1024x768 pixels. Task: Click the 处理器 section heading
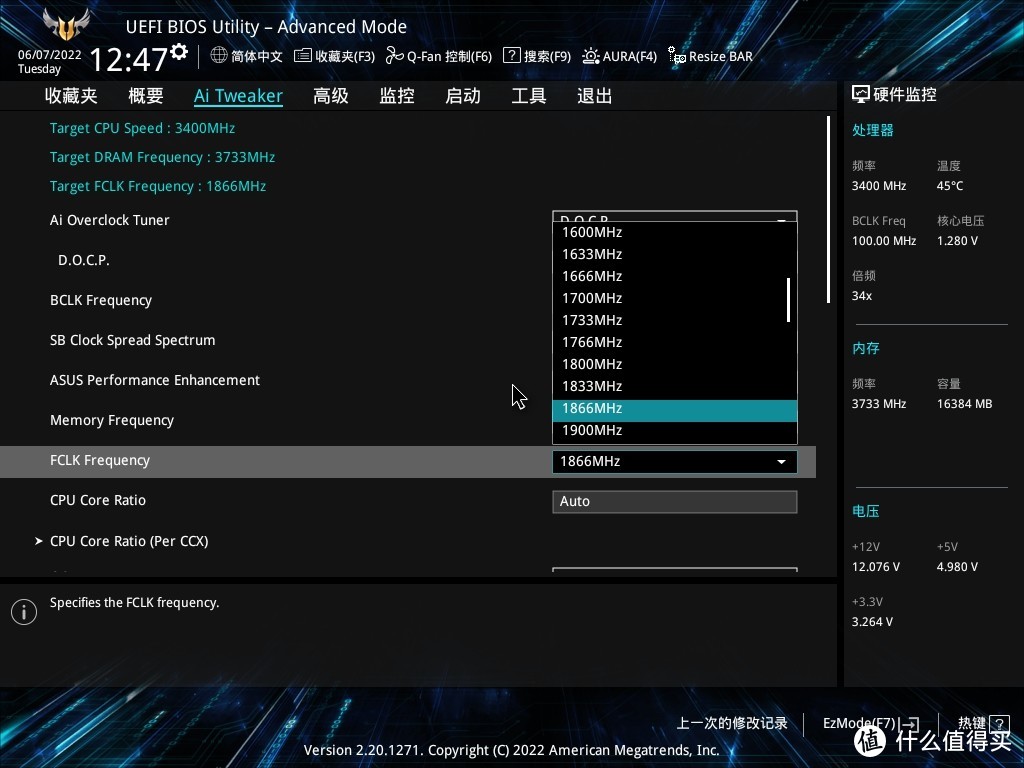click(872, 130)
